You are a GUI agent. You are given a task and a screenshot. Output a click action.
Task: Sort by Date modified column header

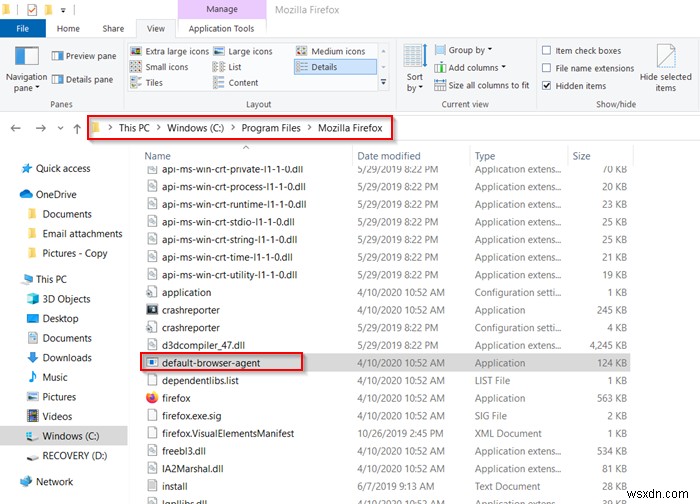(389, 156)
